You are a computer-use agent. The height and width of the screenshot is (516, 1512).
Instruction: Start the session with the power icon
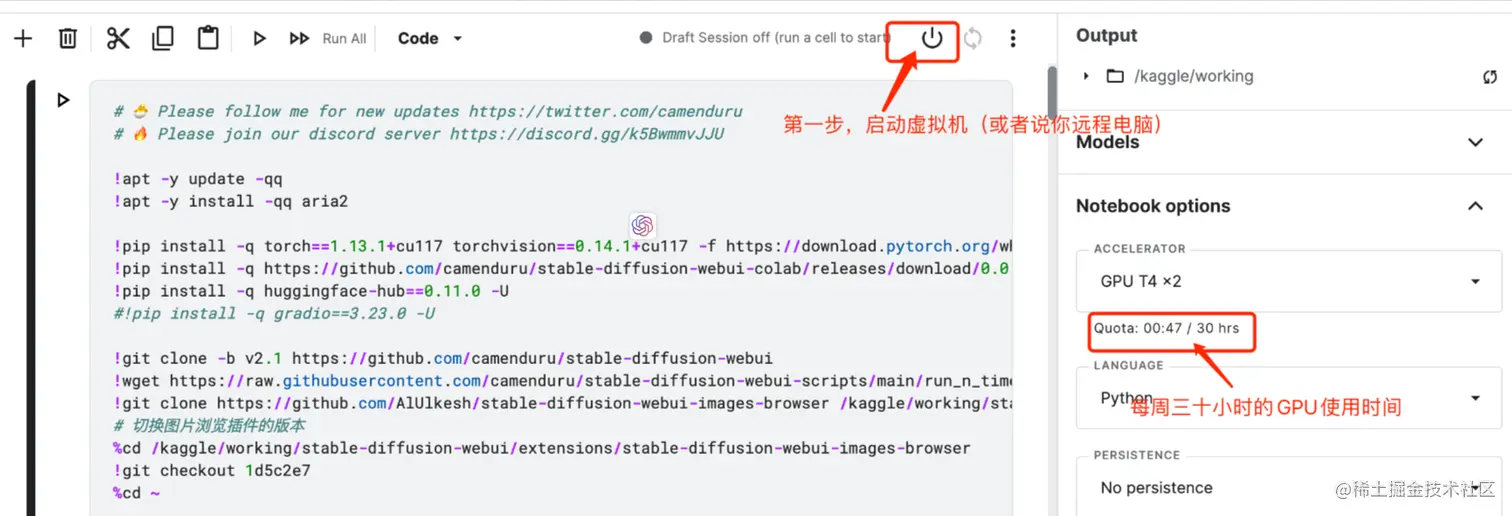(931, 39)
